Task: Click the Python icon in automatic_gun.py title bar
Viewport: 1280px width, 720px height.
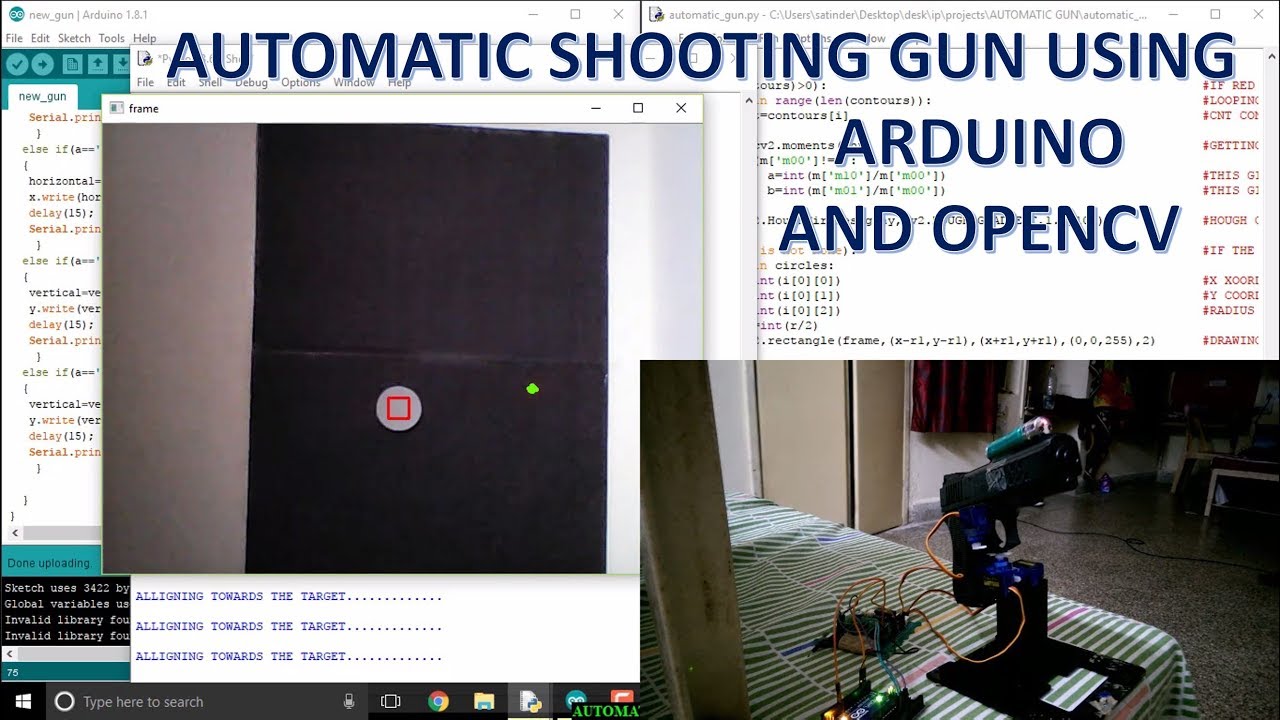Action: pos(656,14)
